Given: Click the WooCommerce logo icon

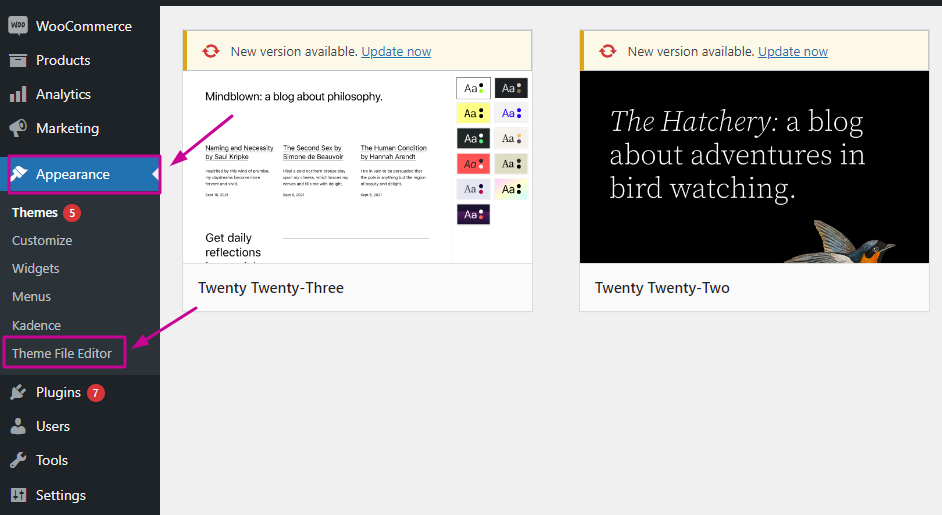Looking at the screenshot, I should point(18,25).
